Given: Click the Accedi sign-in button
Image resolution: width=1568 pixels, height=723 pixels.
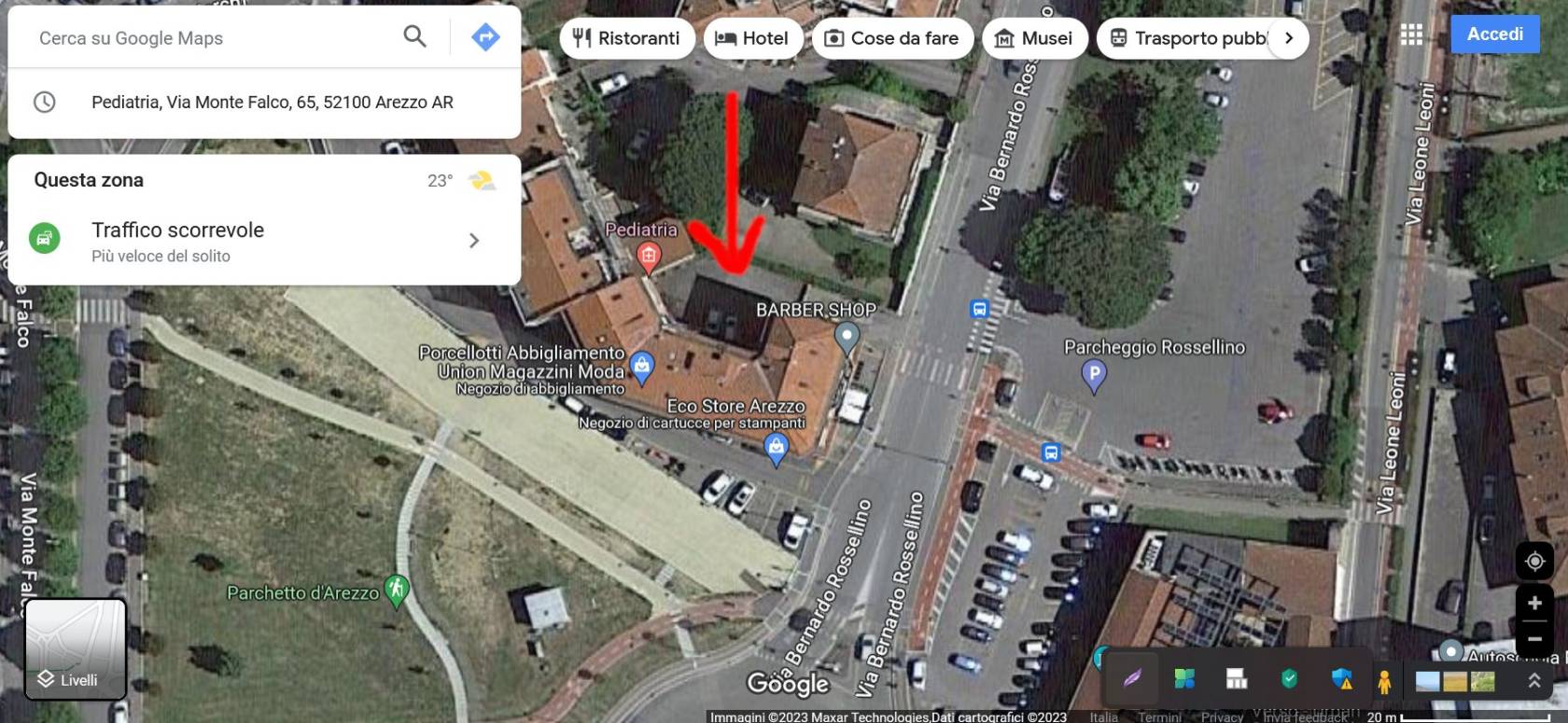Looking at the screenshot, I should pos(1495,35).
